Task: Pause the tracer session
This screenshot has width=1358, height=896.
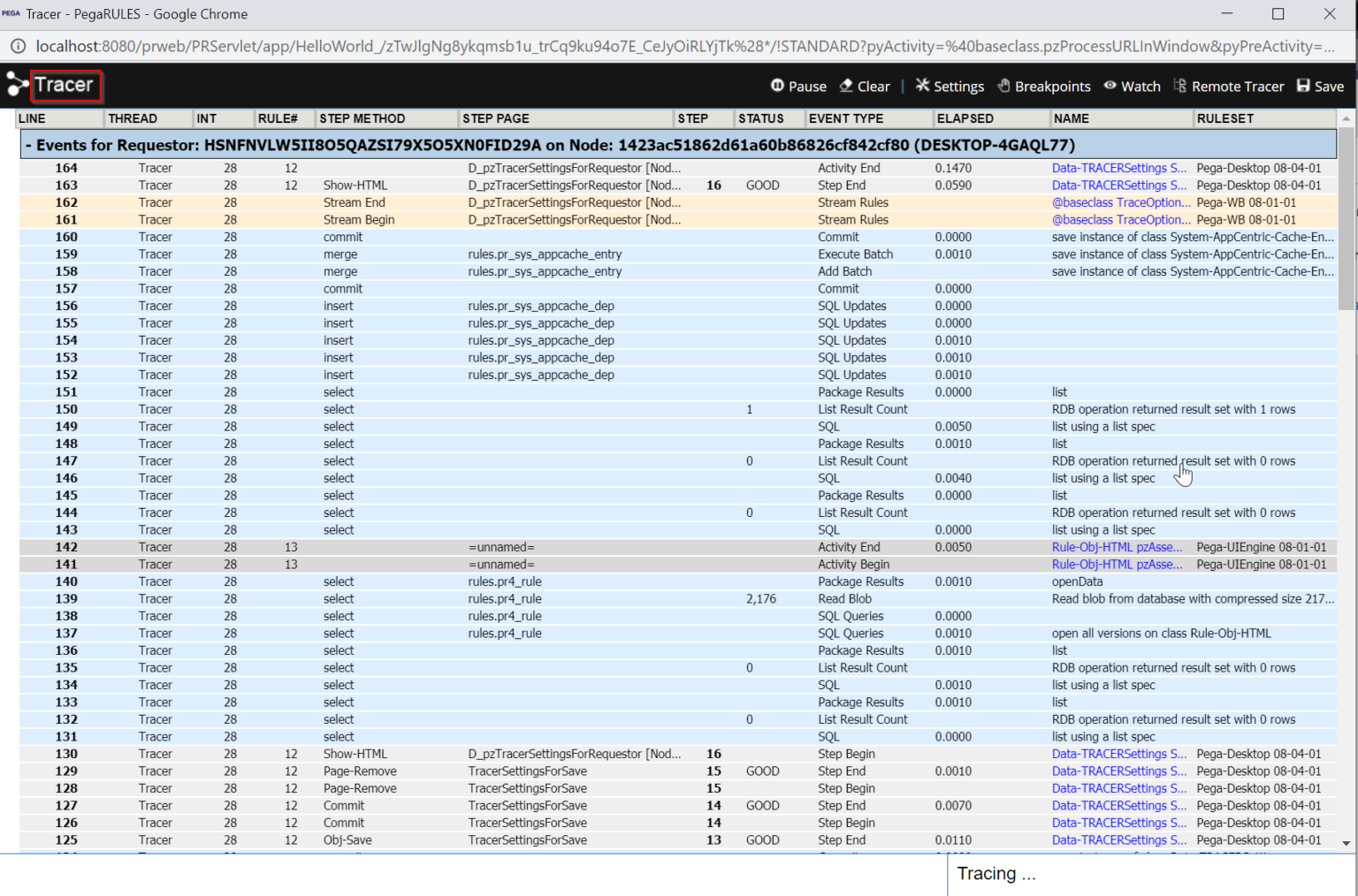Action: [798, 86]
